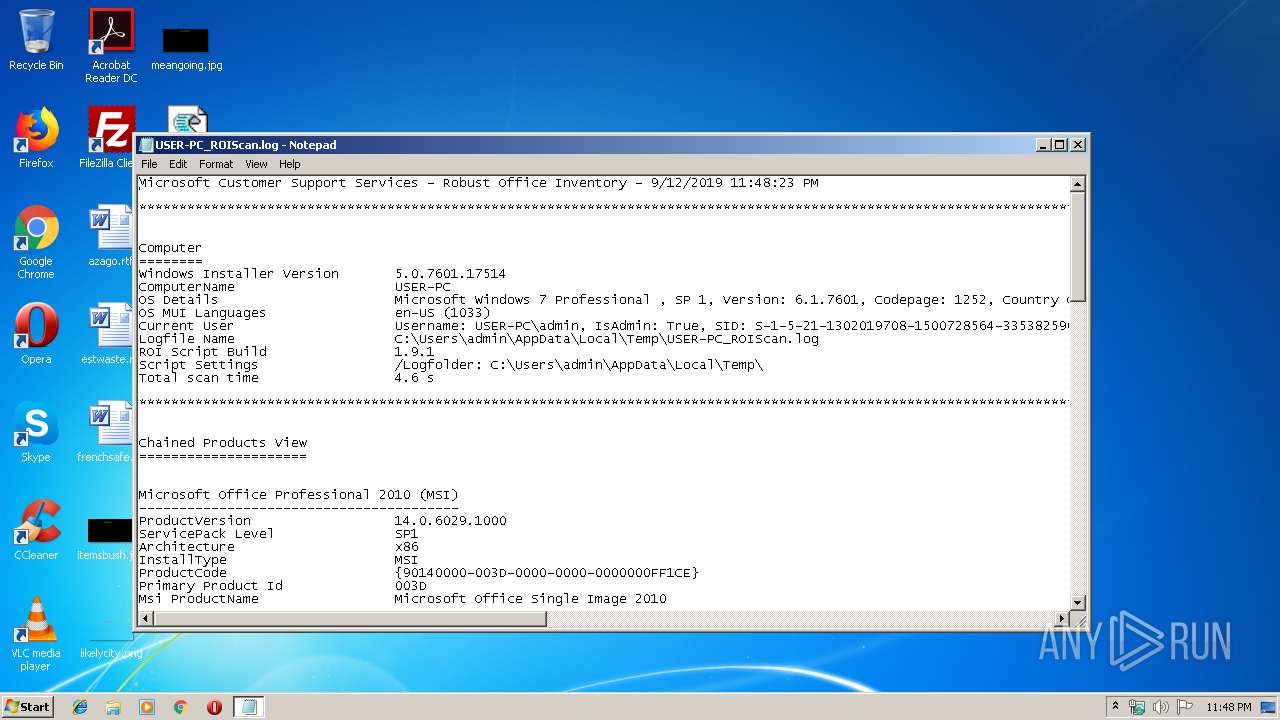
Task: Open the CCleaner desktop shortcut
Action: (x=36, y=530)
